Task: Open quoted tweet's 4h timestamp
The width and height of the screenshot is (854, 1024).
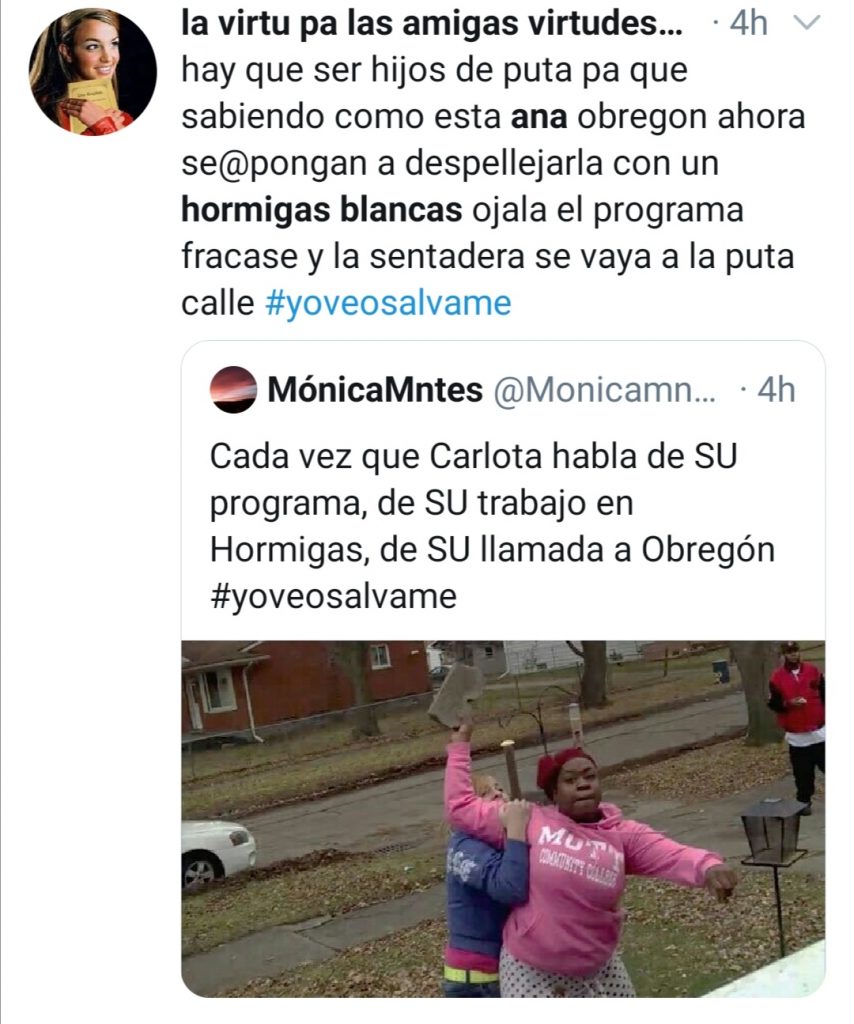Action: [776, 390]
